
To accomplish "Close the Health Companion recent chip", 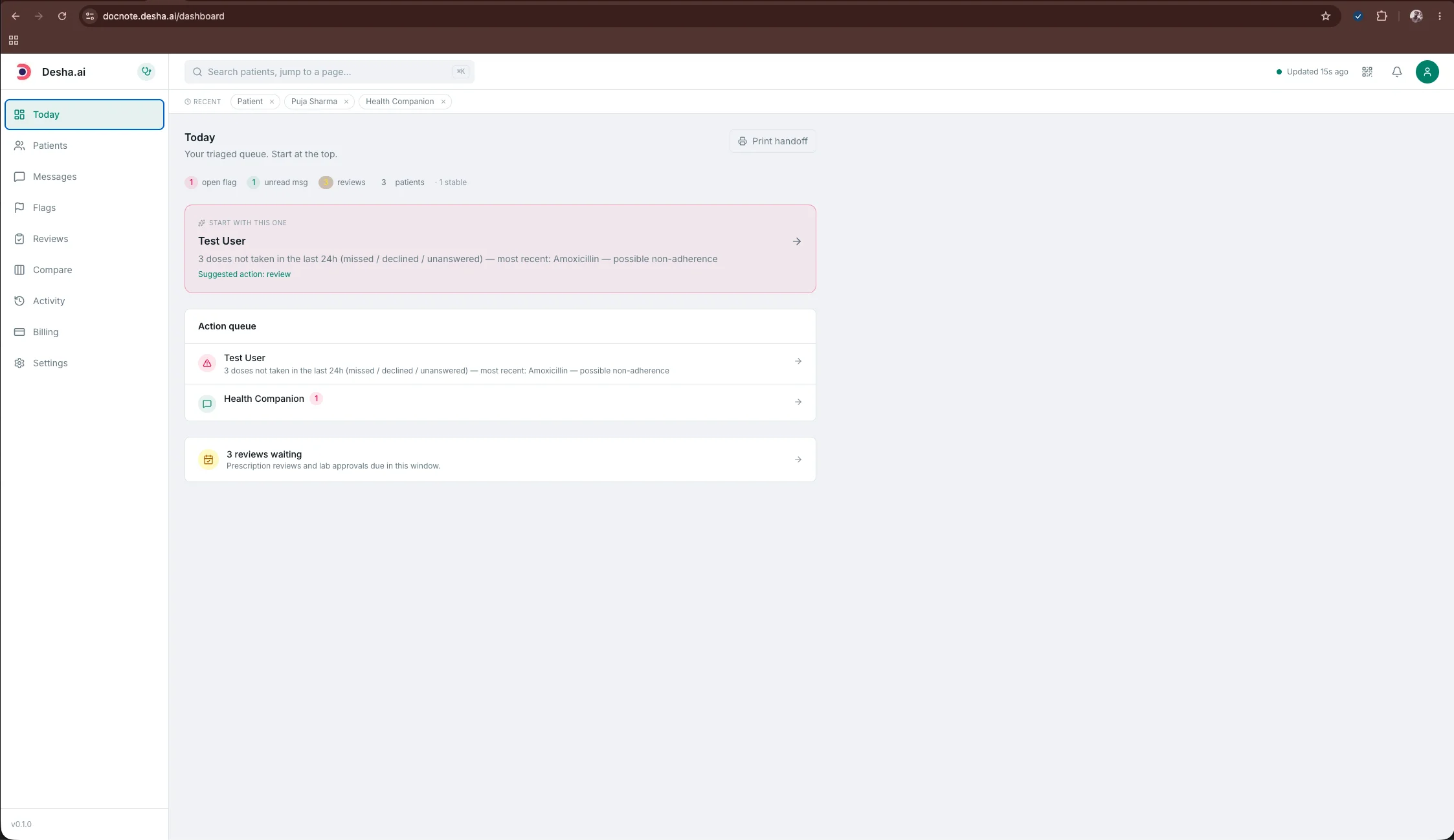I will point(443,102).
